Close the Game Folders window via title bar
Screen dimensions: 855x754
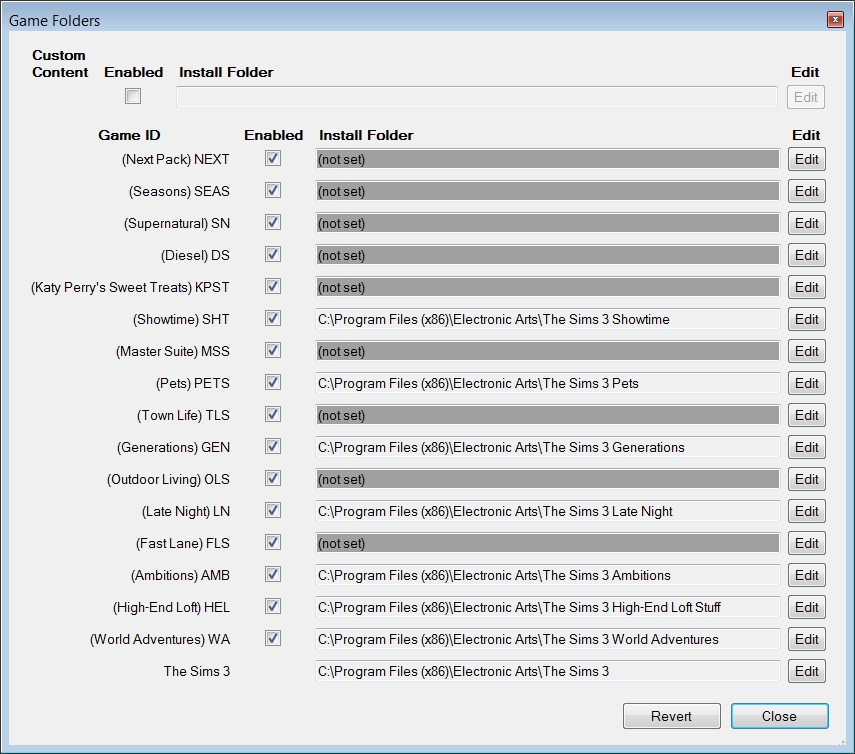tap(834, 20)
